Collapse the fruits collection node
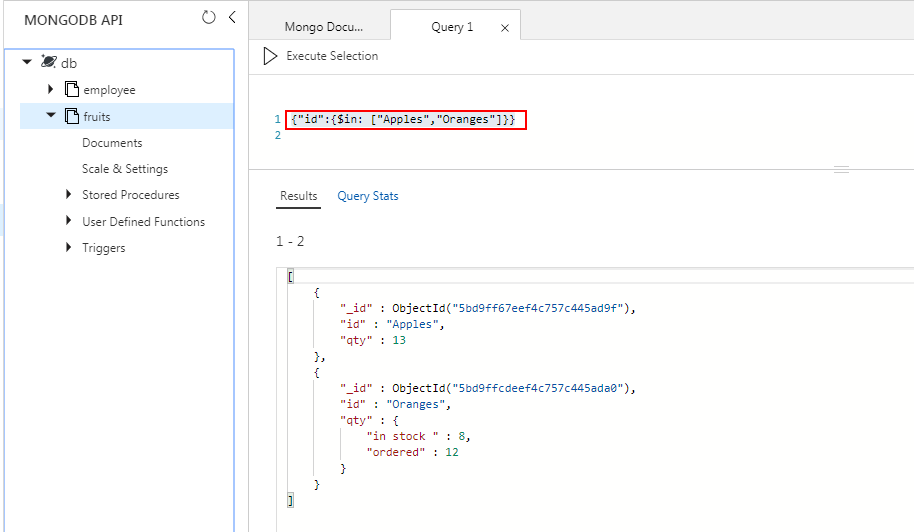The image size is (914, 532). [51, 116]
